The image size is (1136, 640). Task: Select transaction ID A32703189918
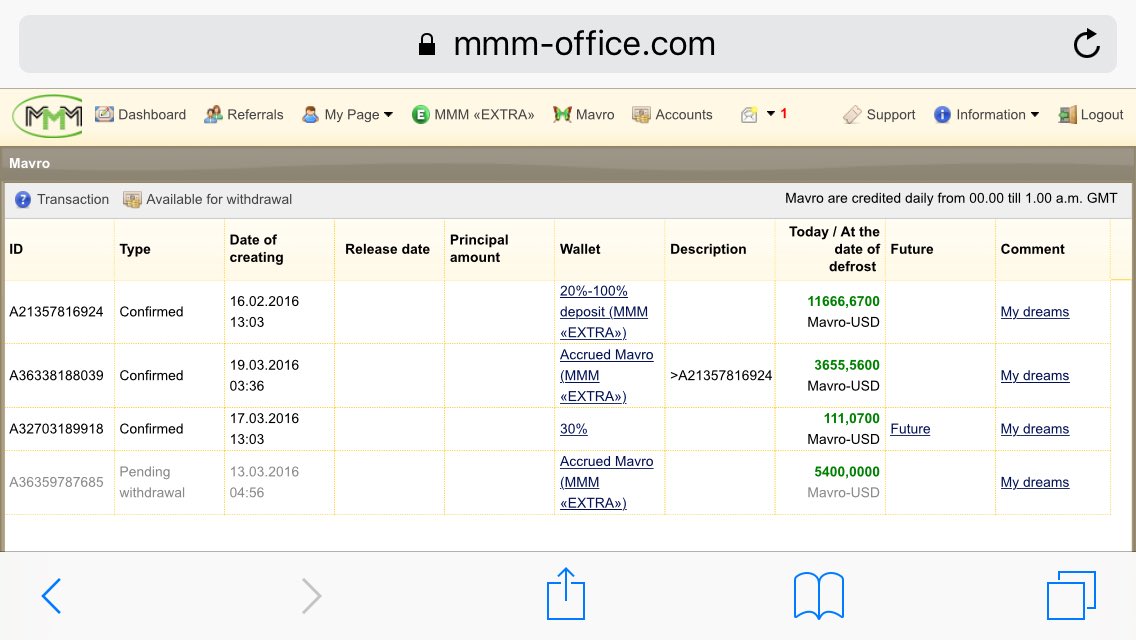coord(56,429)
